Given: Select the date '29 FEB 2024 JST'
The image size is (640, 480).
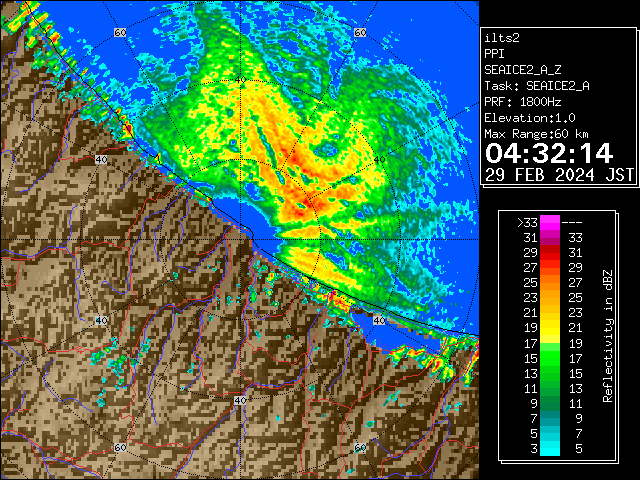Looking at the screenshot, I should (x=560, y=175).
